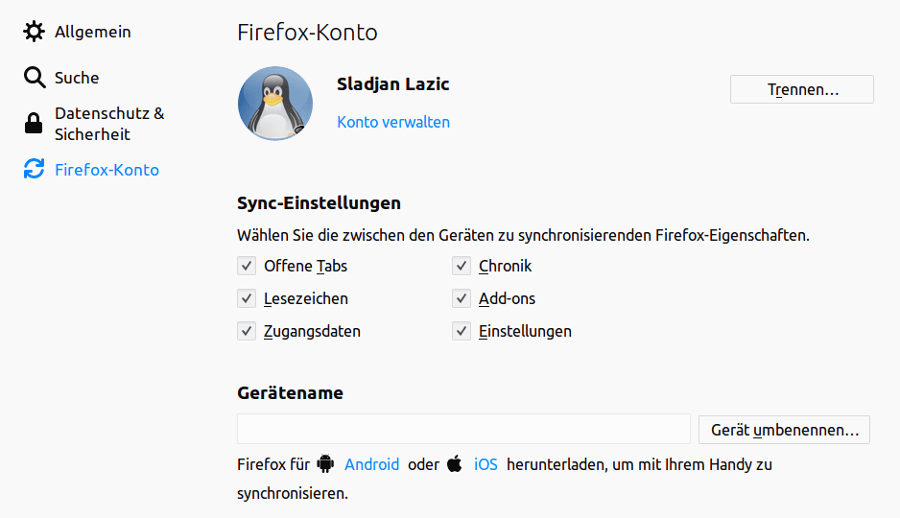Uncheck the Offene Tabs checkbox
This screenshot has width=900, height=518.
pyautogui.click(x=246, y=266)
